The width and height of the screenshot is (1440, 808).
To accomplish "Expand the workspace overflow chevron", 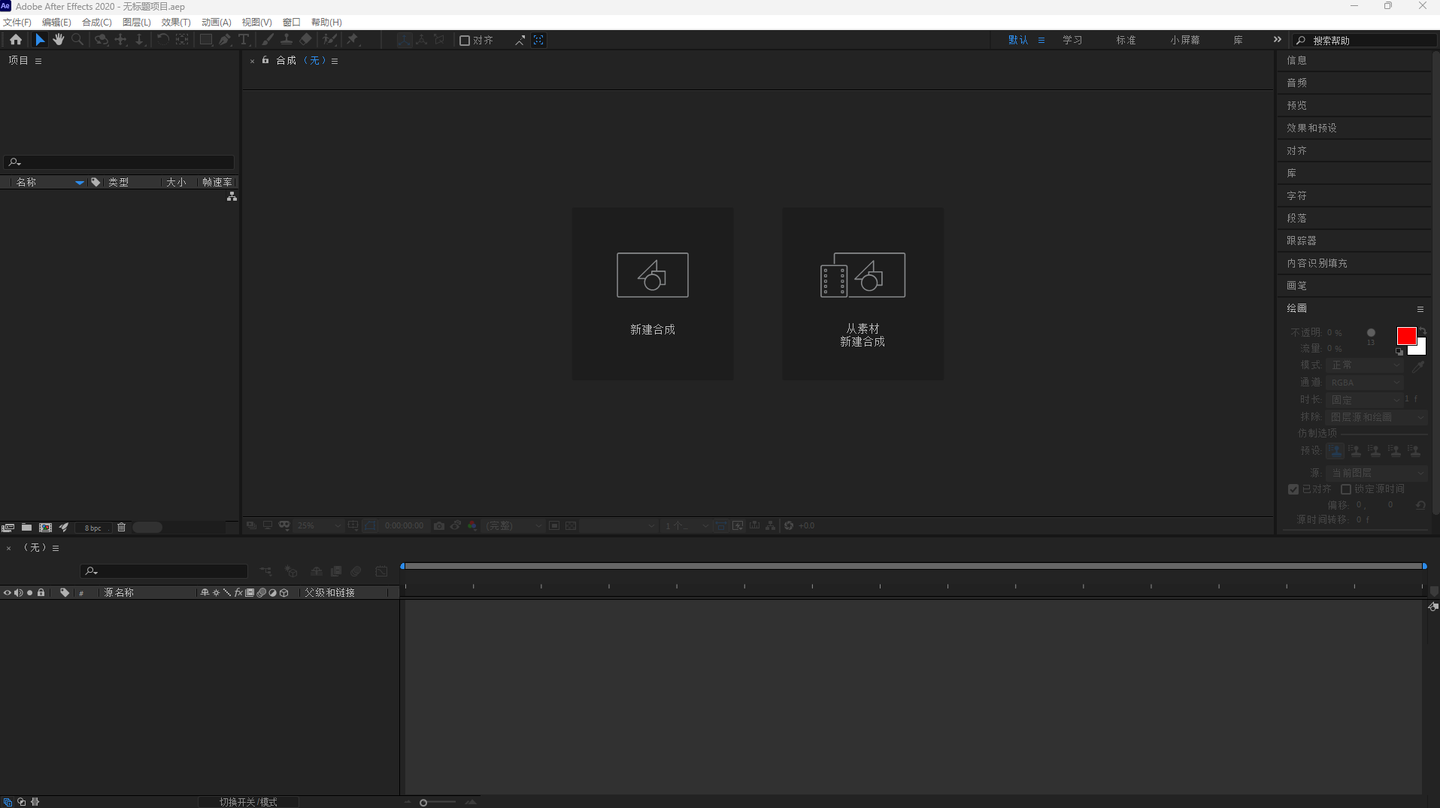I will (x=1277, y=40).
